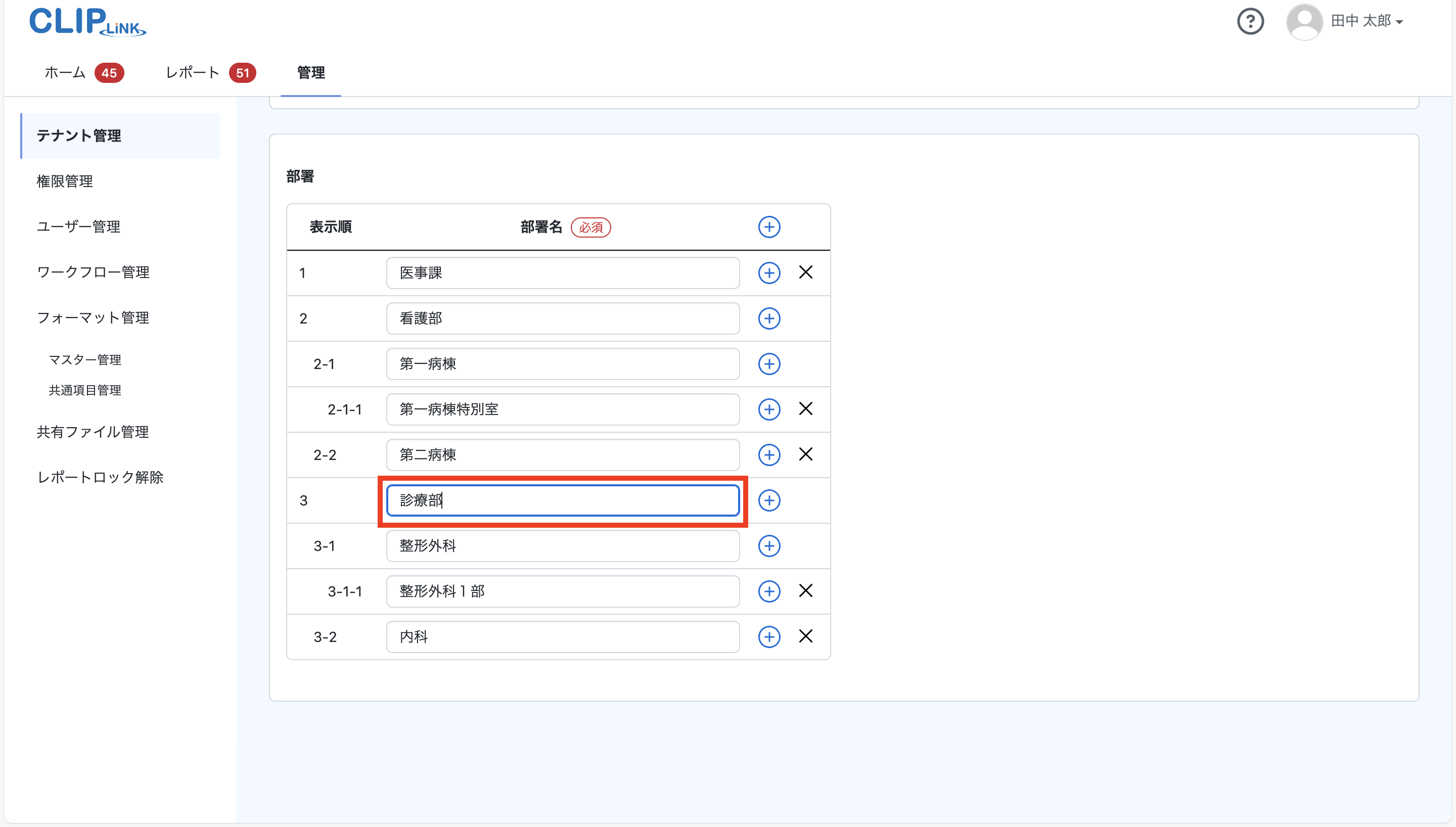The image size is (1456, 827).
Task: Delete the 内科 department row
Action: tap(805, 636)
